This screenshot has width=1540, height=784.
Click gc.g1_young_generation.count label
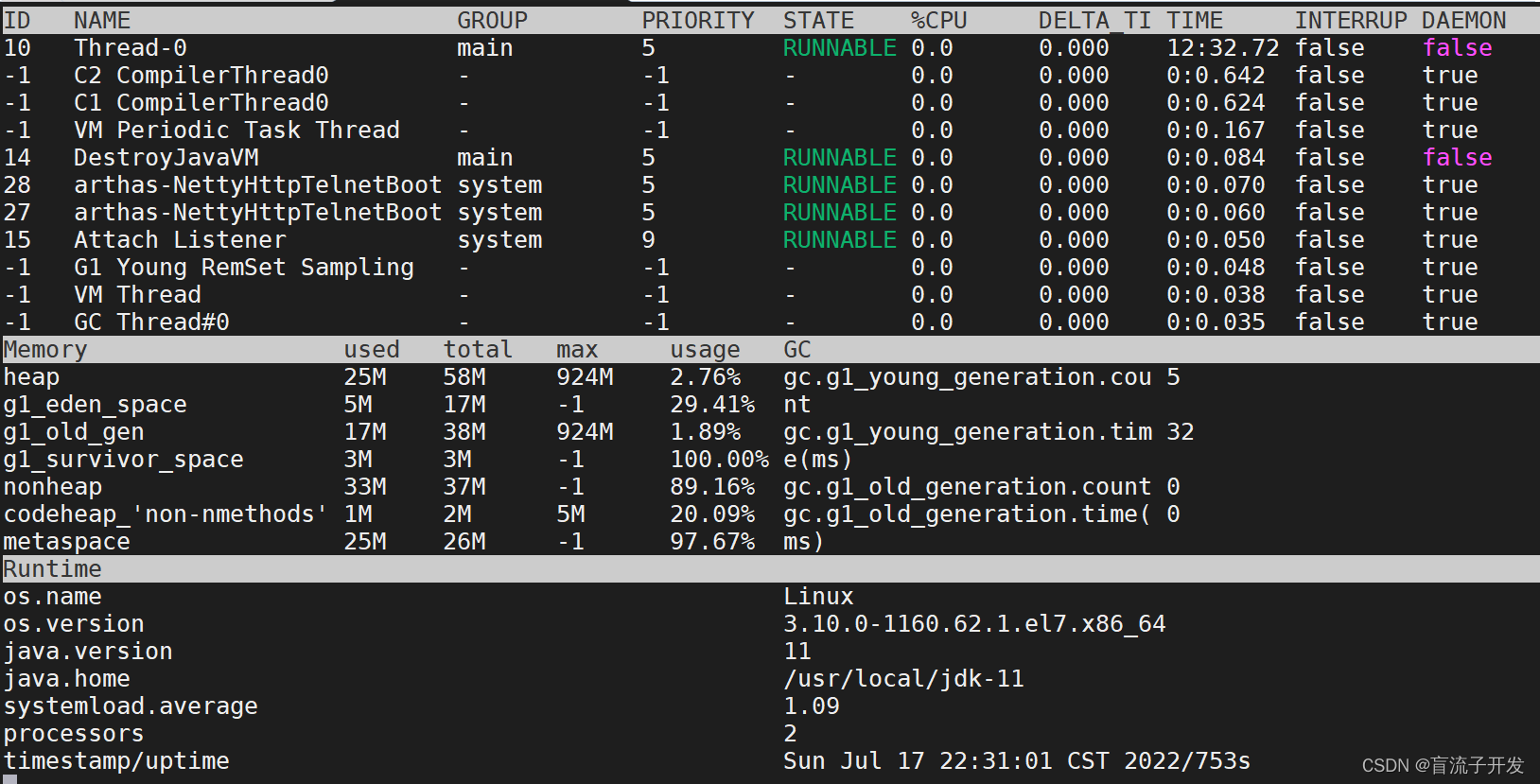tap(967, 390)
